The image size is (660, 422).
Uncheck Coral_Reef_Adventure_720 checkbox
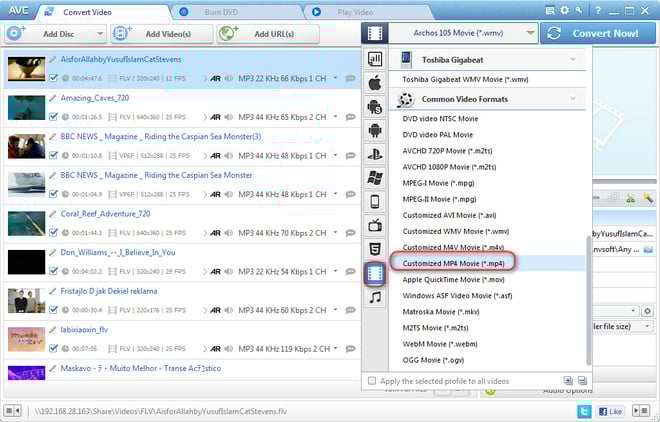tap(53, 233)
